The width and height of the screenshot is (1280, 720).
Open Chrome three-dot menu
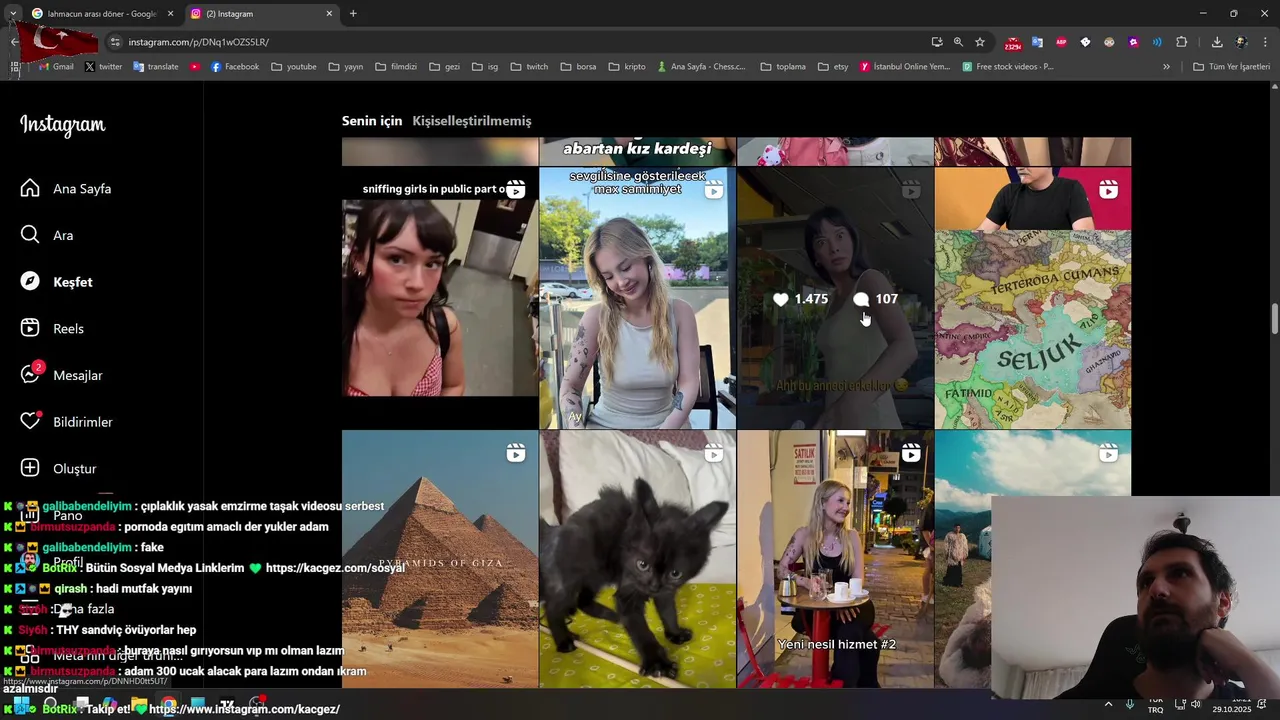(1264, 42)
